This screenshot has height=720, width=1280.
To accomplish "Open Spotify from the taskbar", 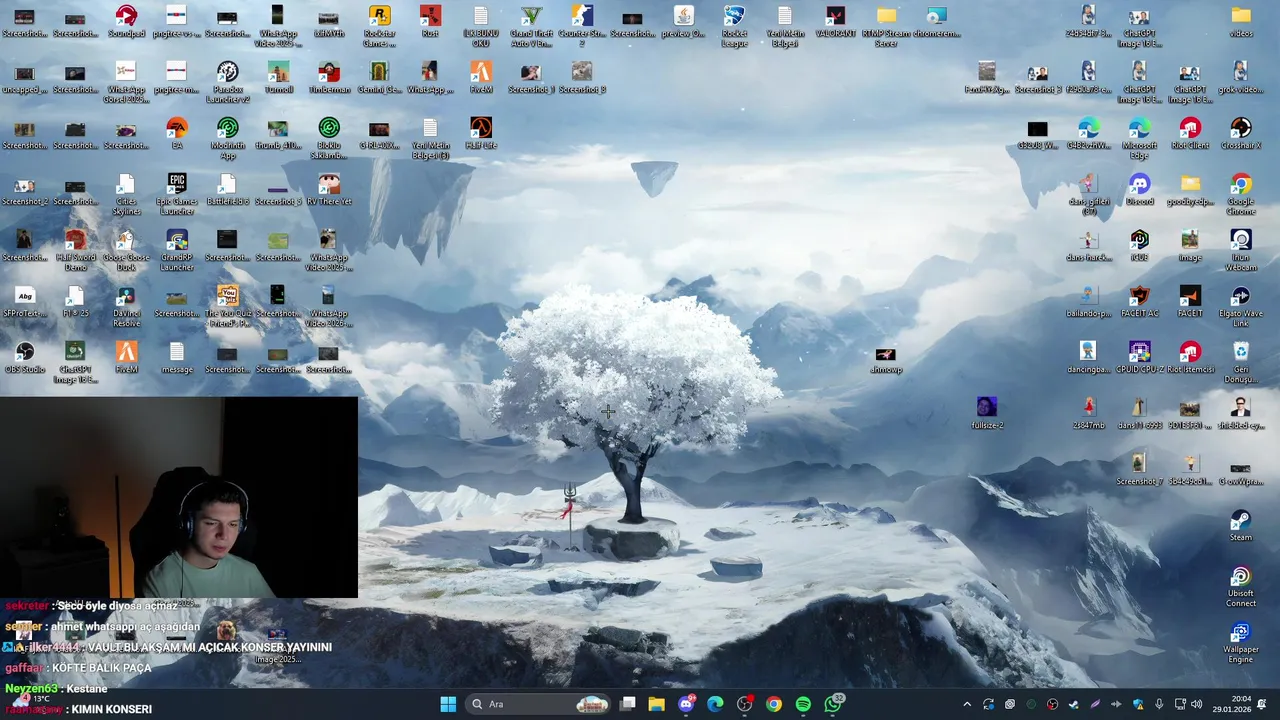I will point(803,704).
